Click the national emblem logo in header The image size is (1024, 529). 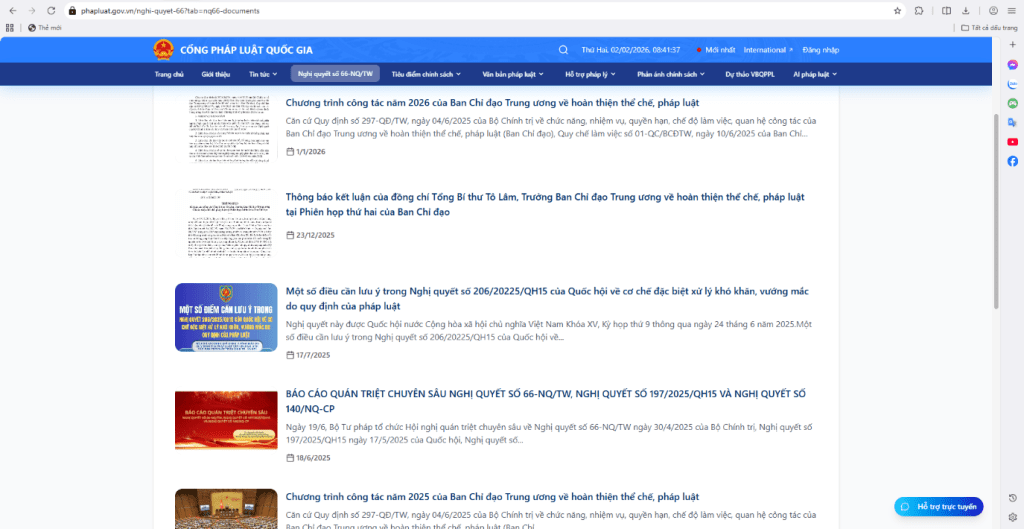(x=162, y=50)
